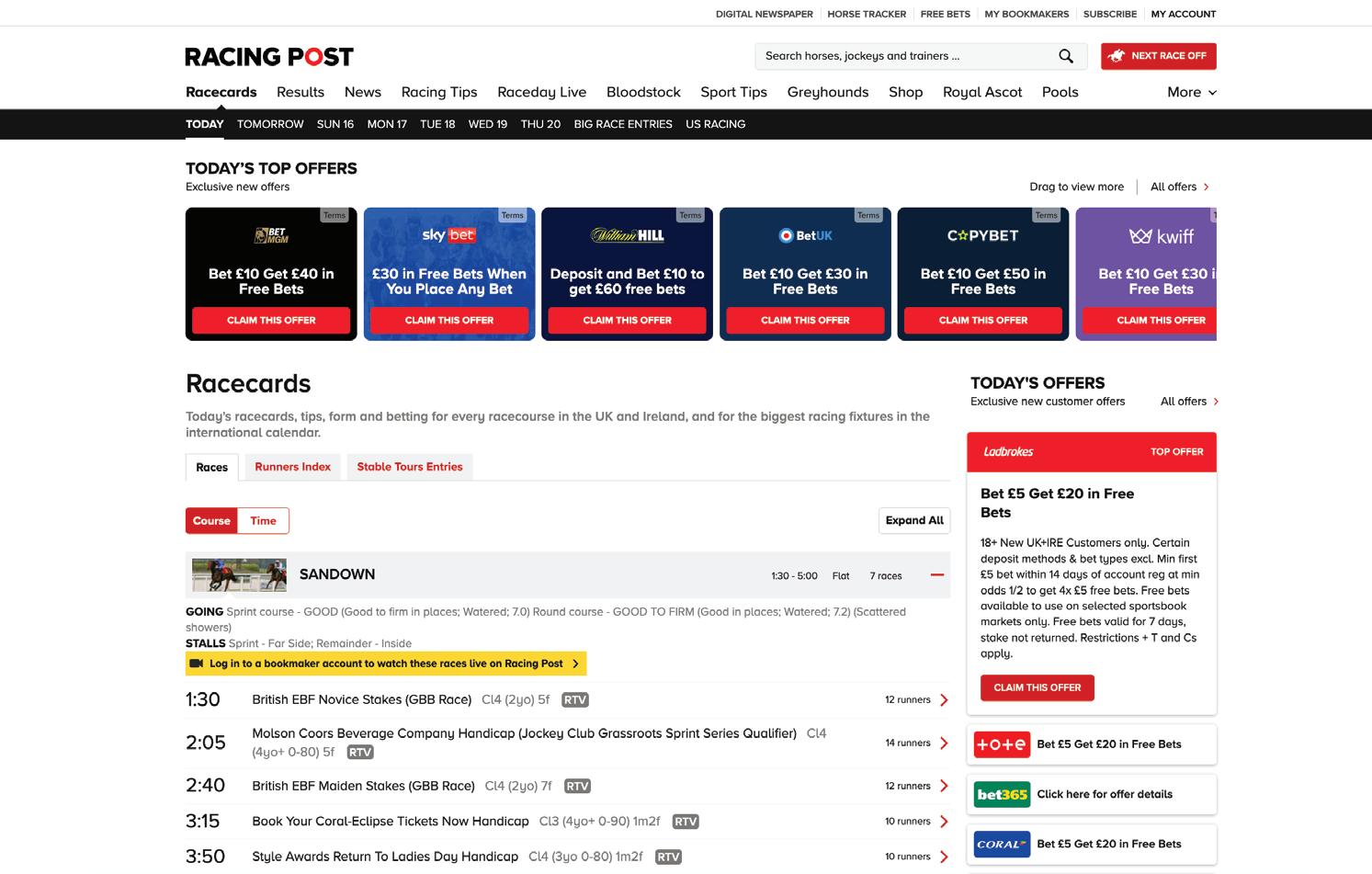Open the British EBF Novice Stakes race
1372x874 pixels.
[362, 700]
